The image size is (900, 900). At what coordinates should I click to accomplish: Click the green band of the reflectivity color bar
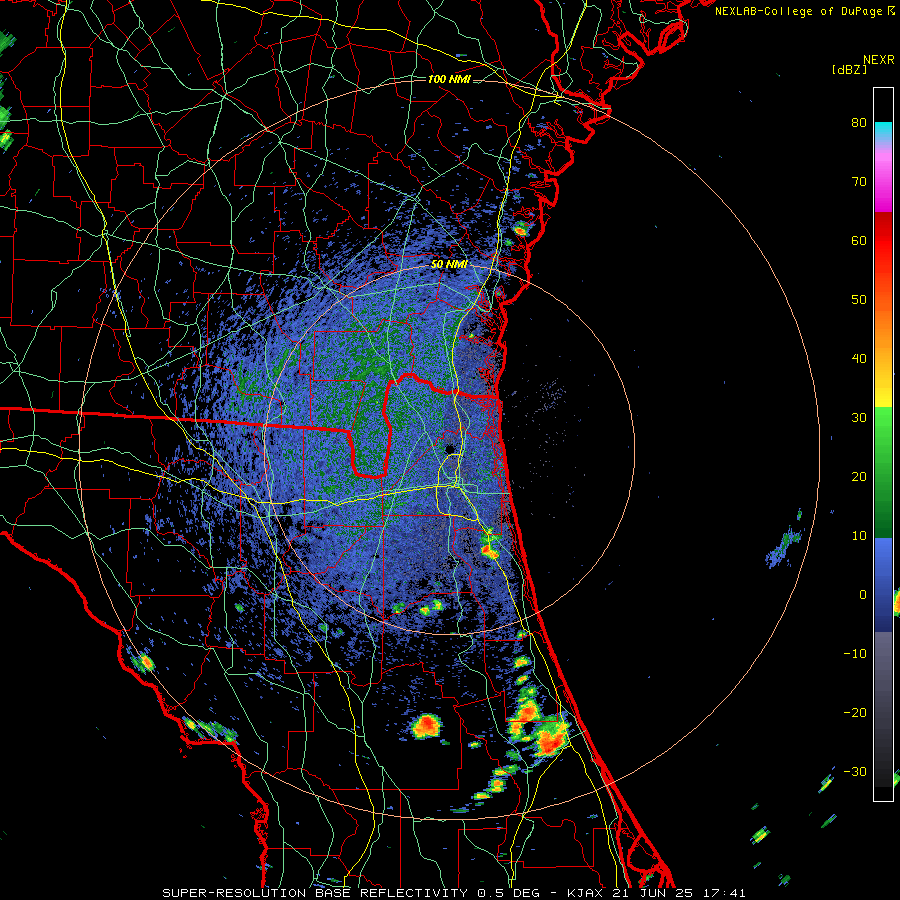point(883,473)
